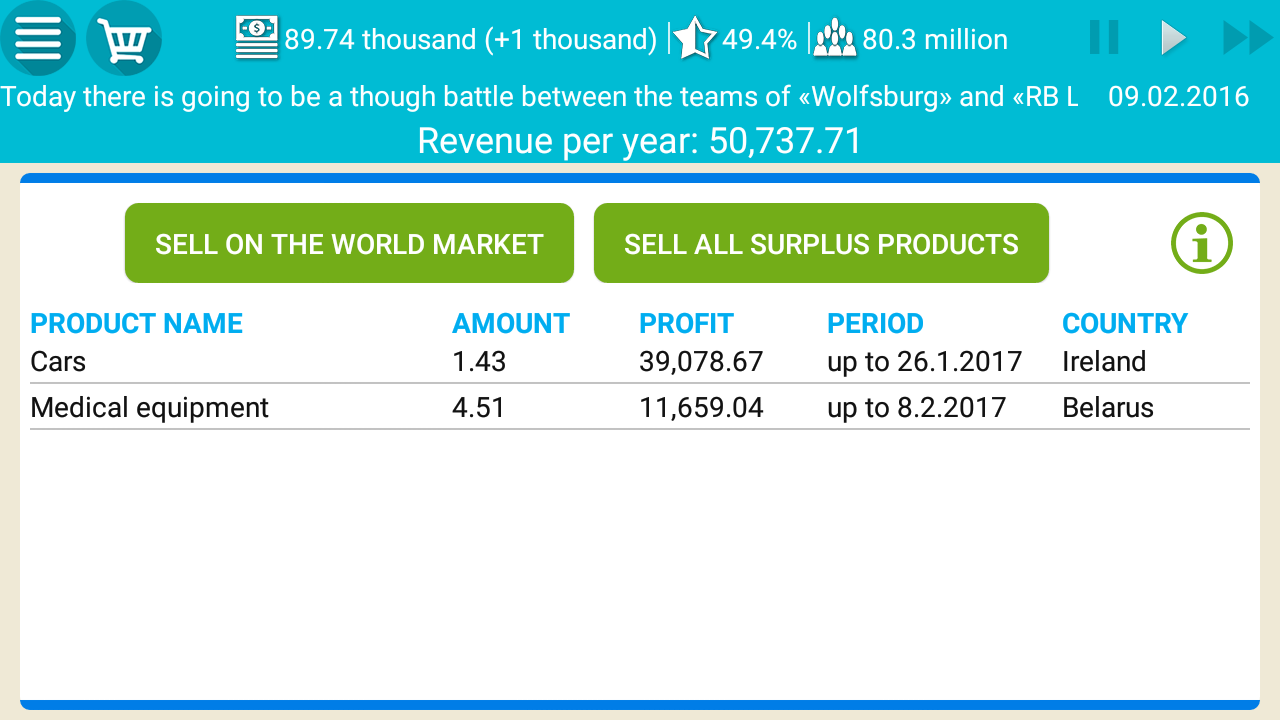Viewport: 1280px width, 720px height.
Task: Open the hamburger main menu
Action: [38, 39]
